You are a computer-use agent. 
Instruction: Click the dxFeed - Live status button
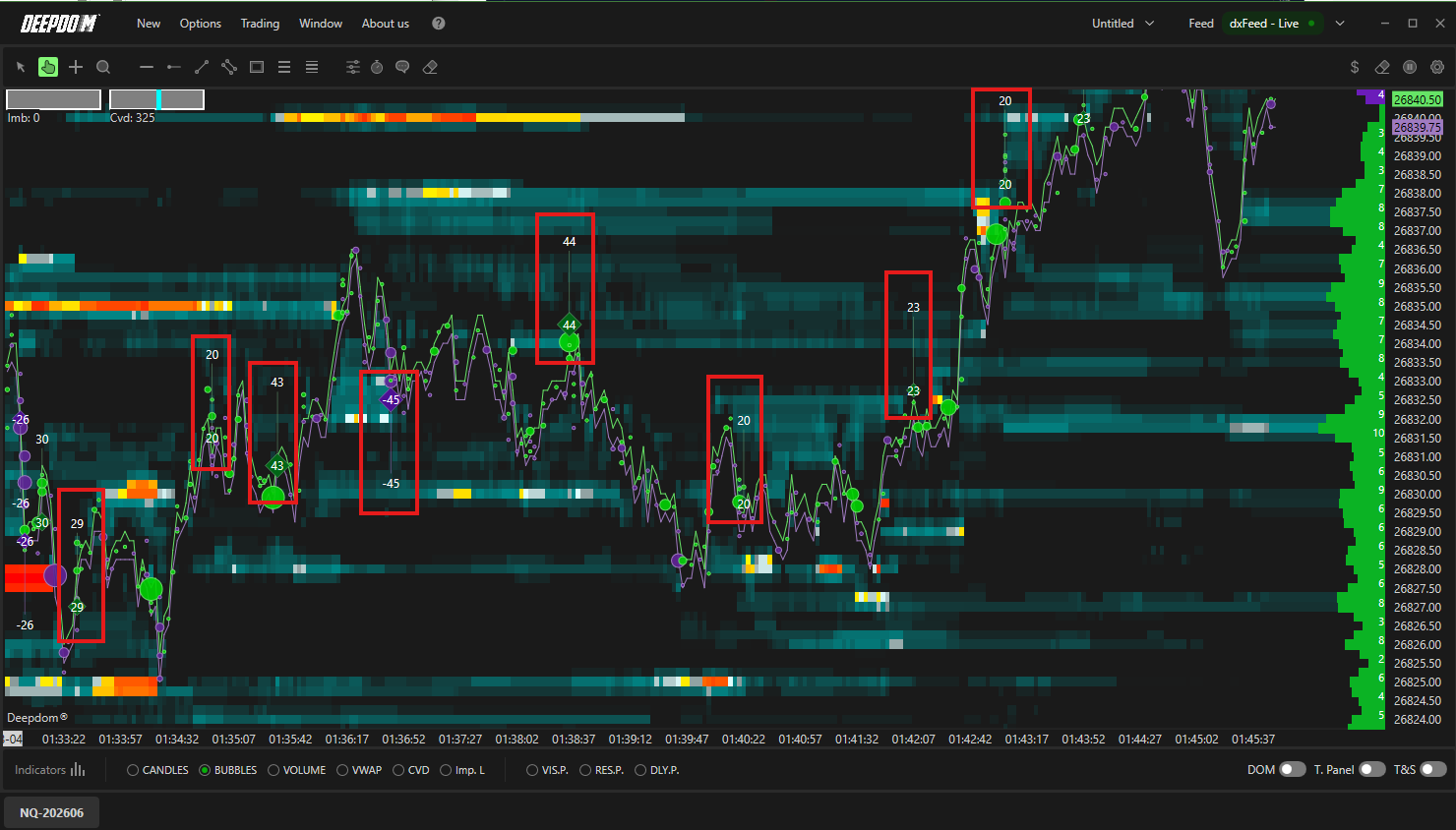pos(1273,24)
